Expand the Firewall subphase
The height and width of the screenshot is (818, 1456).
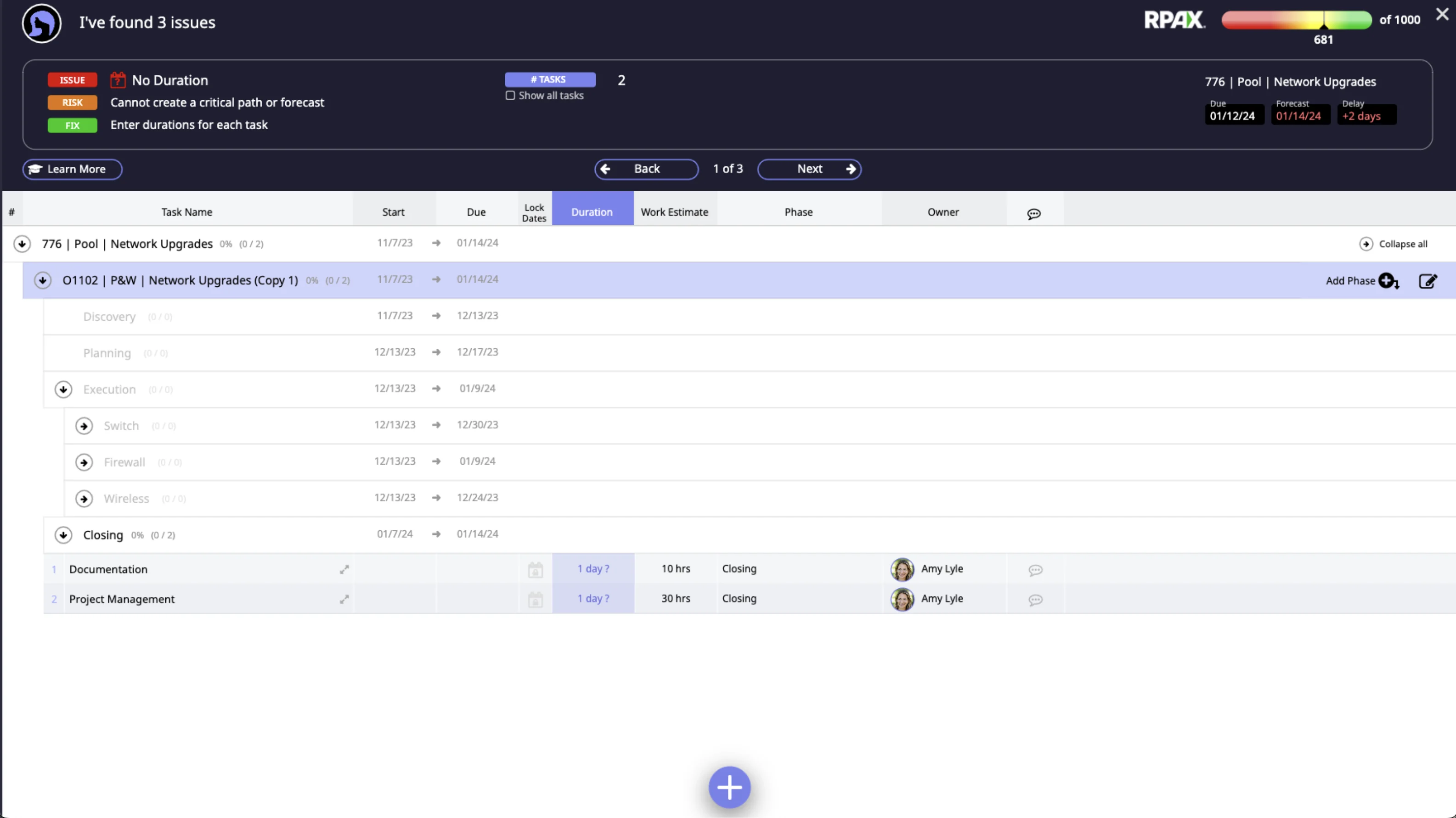84,462
